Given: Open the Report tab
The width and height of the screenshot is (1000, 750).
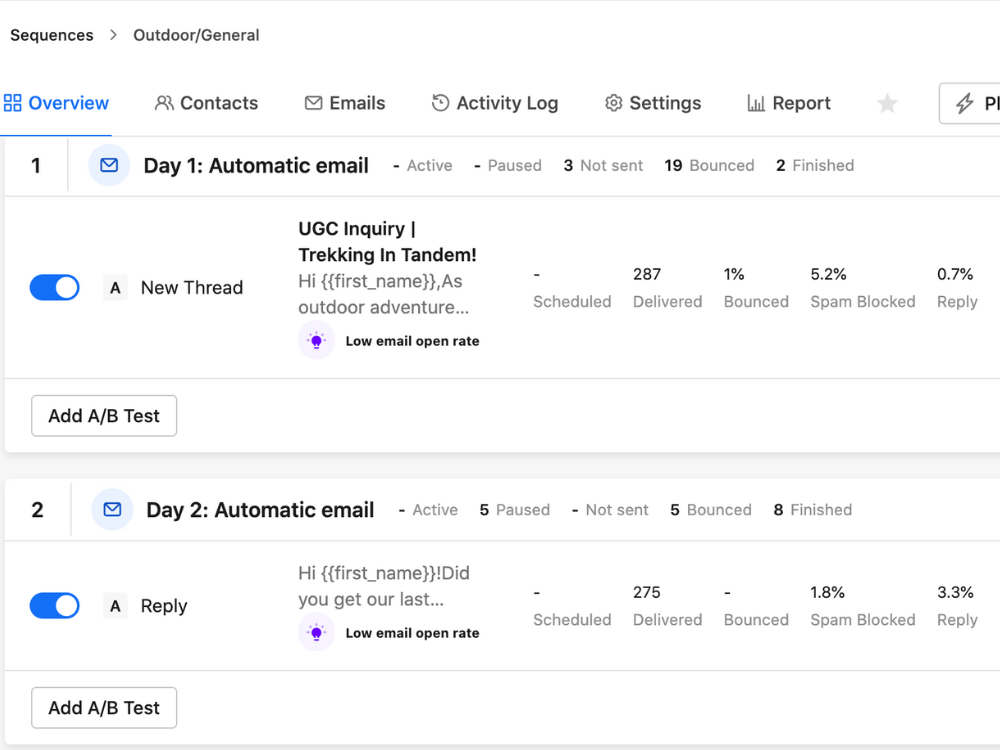Looking at the screenshot, I should 789,104.
